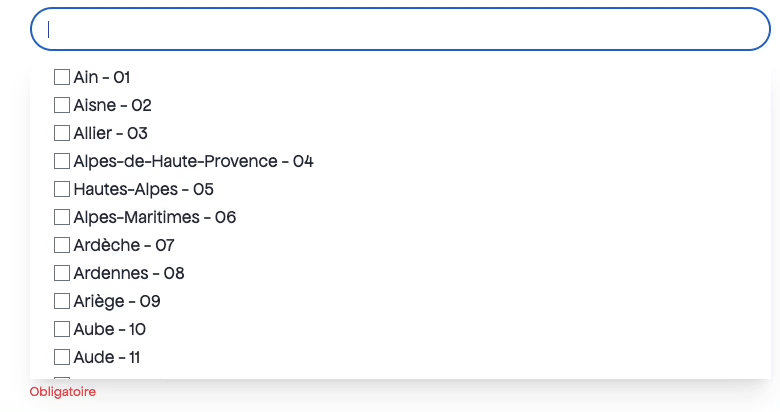Toggle the Hautes-Alpes - 05 checkbox
This screenshot has height=412, width=780.
click(62, 189)
